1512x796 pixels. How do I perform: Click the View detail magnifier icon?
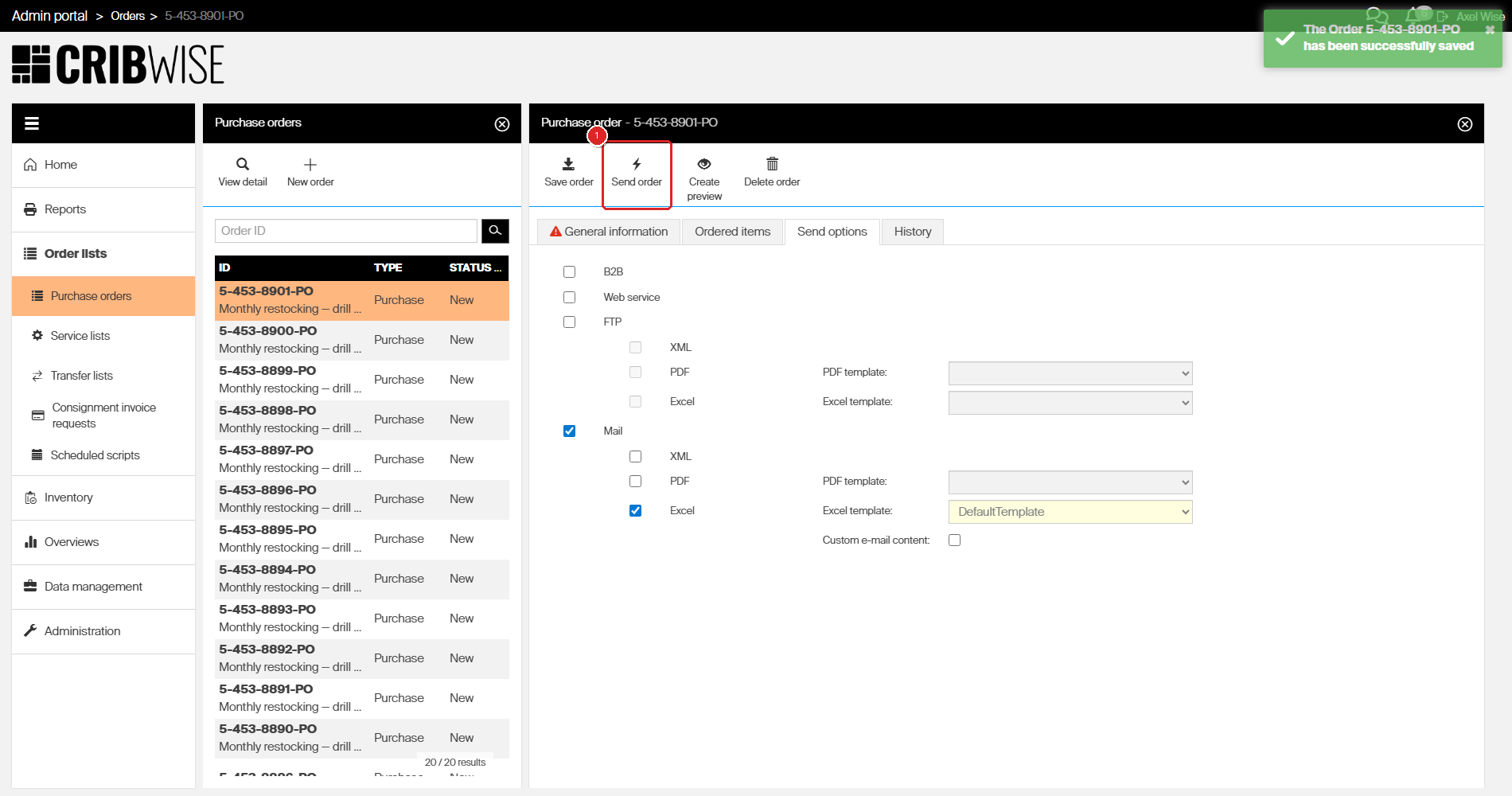coord(243,164)
